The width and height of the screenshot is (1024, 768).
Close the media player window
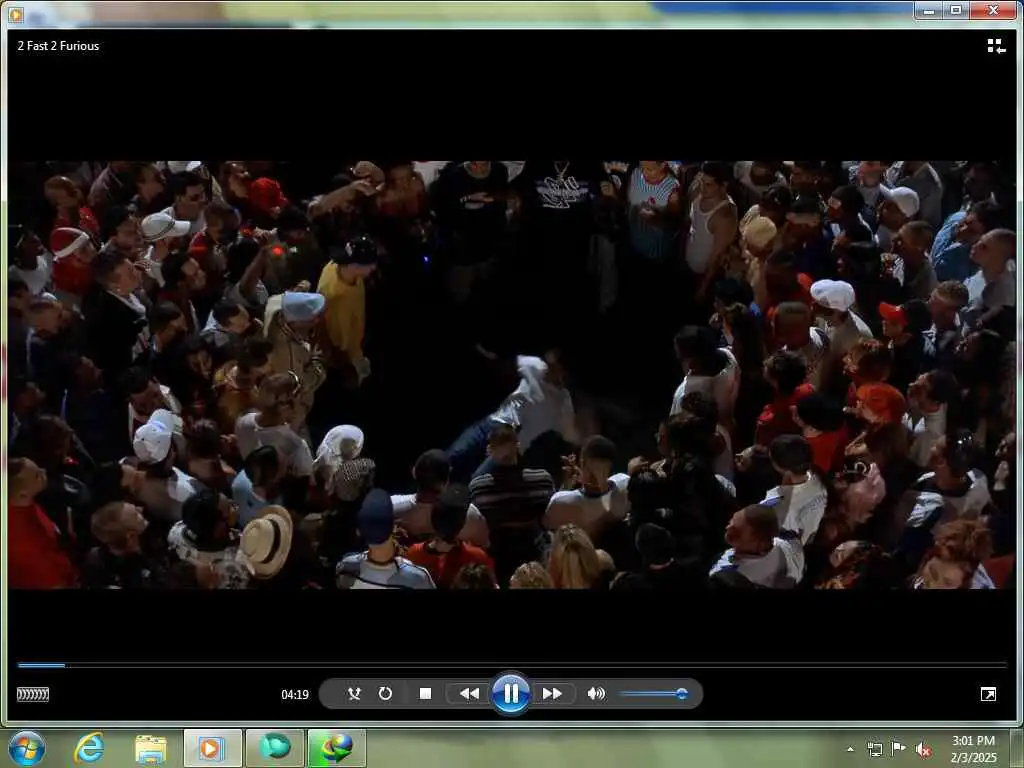point(993,10)
